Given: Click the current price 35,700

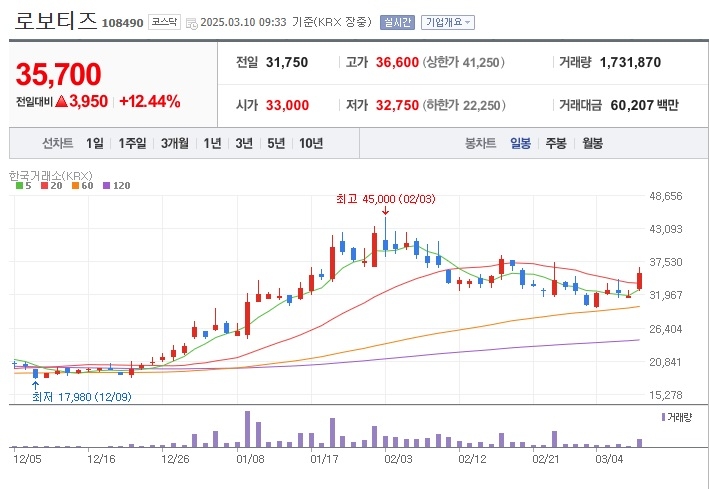Looking at the screenshot, I should [x=59, y=74].
